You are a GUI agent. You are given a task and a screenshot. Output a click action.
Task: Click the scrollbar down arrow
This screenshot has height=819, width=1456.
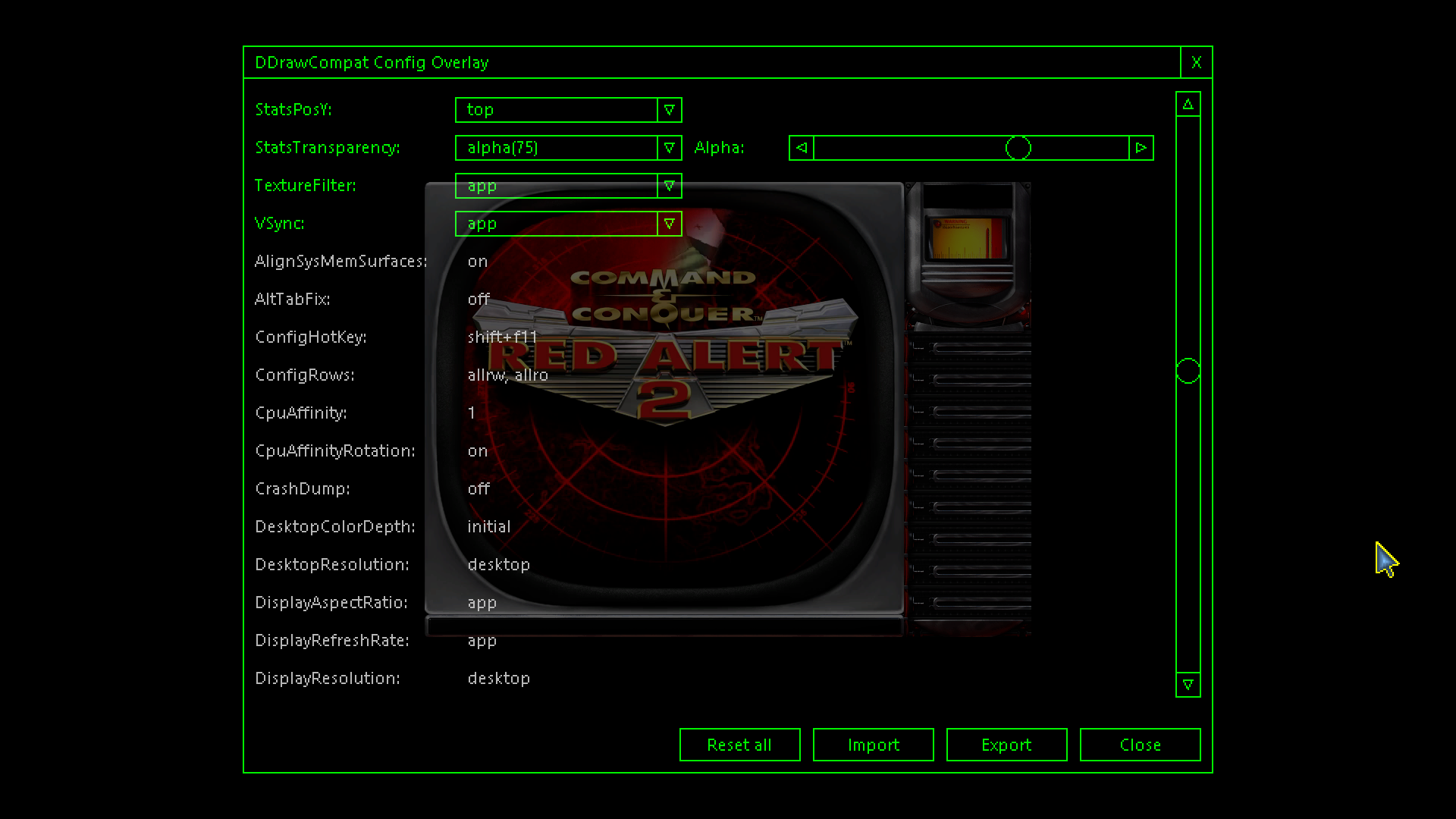(x=1188, y=685)
